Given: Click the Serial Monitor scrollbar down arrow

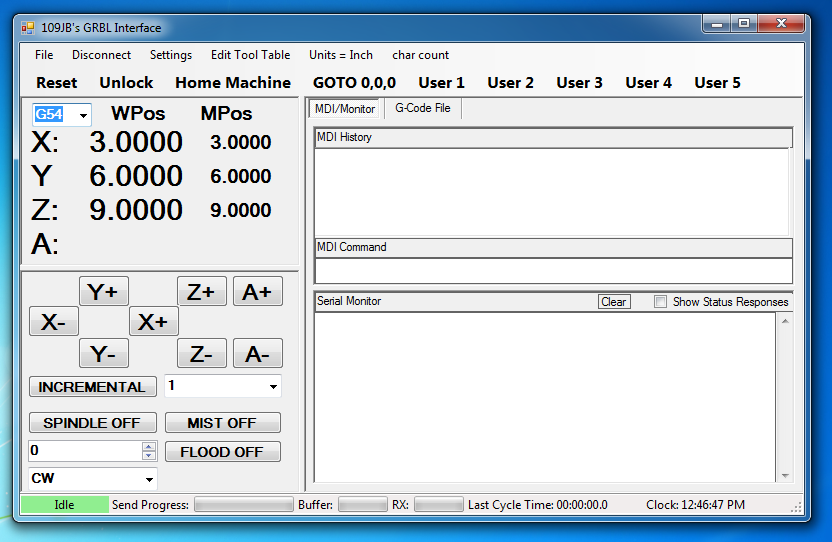Looking at the screenshot, I should pos(785,476).
